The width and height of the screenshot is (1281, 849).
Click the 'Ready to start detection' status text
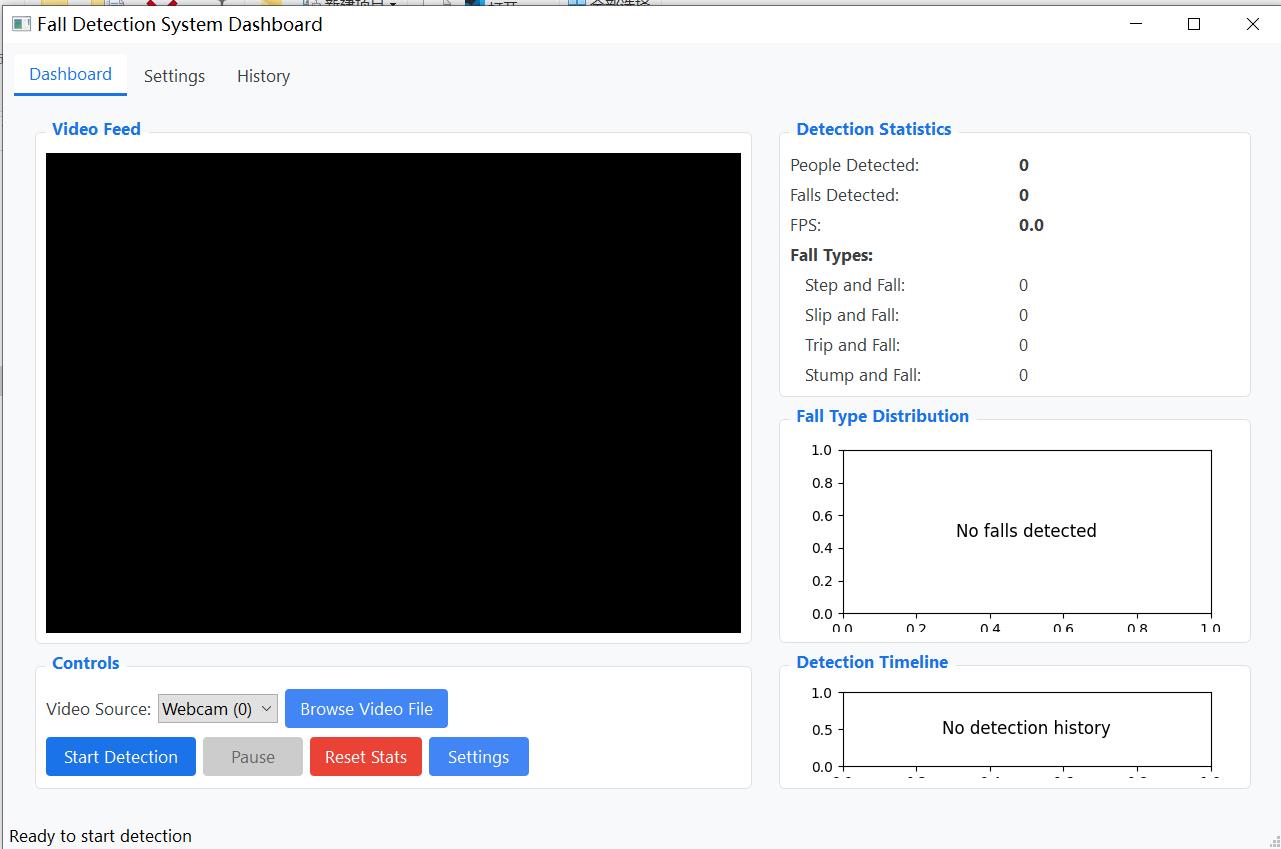pos(100,836)
